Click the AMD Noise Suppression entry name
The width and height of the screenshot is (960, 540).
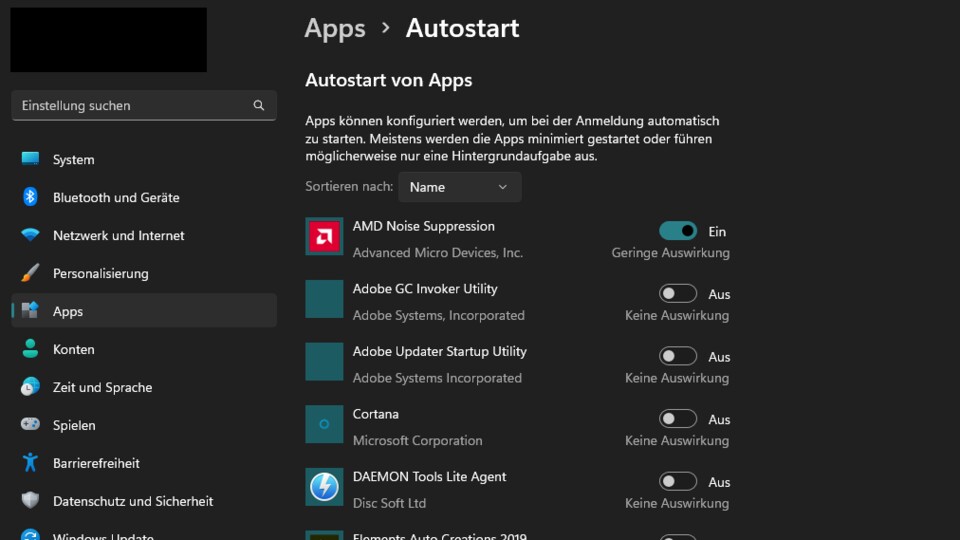tap(424, 226)
